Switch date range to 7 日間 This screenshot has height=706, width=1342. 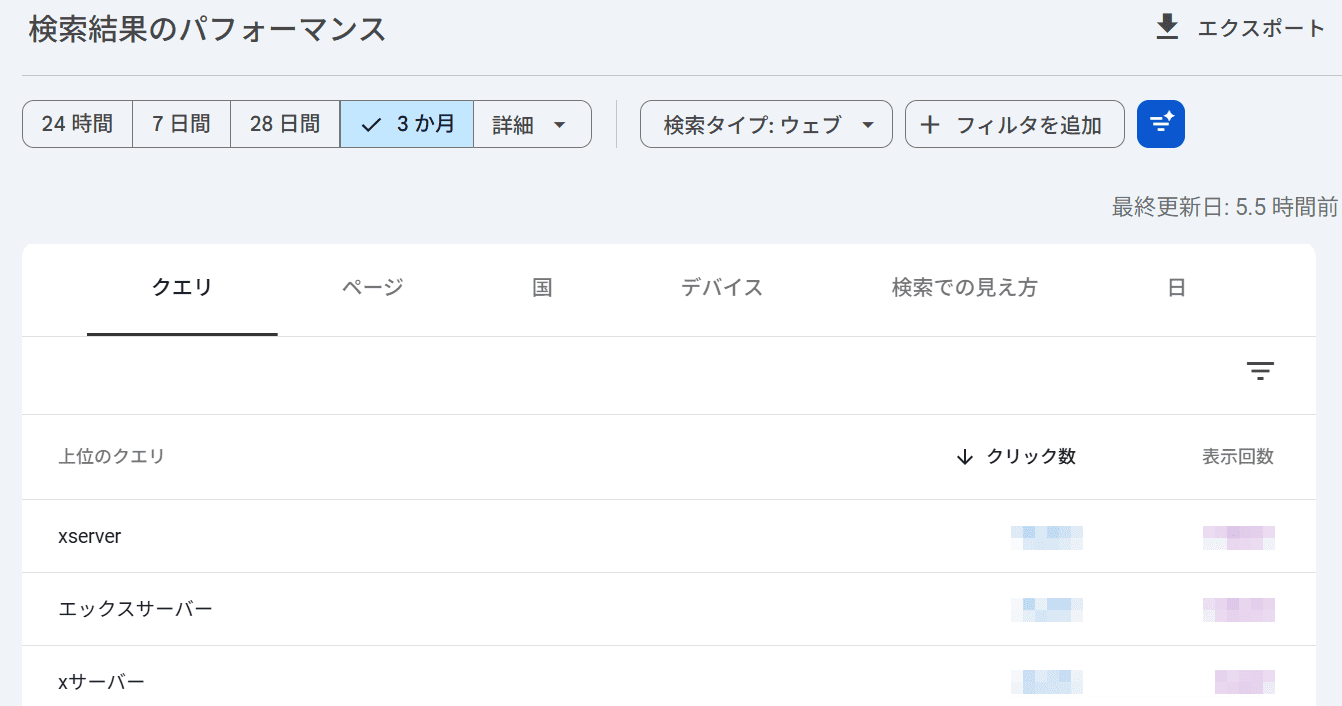pos(181,124)
